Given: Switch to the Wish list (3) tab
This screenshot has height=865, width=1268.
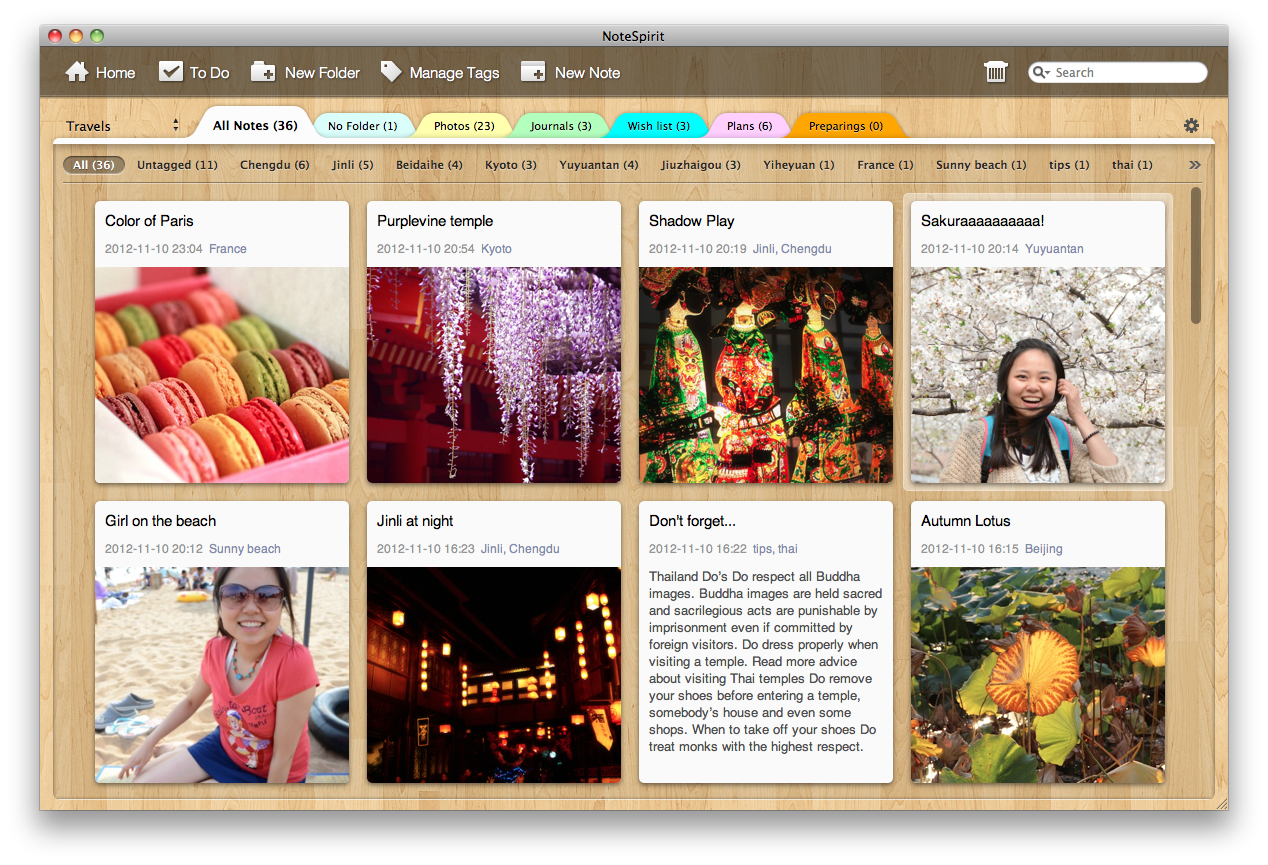Looking at the screenshot, I should coord(658,126).
